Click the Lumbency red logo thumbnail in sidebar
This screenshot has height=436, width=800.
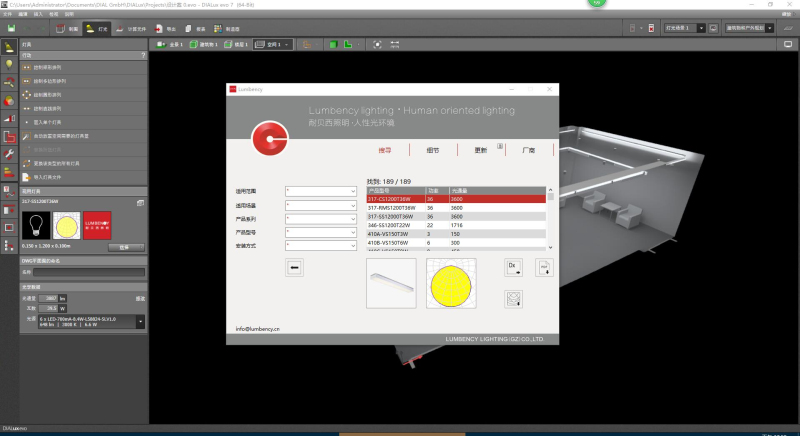[97, 225]
